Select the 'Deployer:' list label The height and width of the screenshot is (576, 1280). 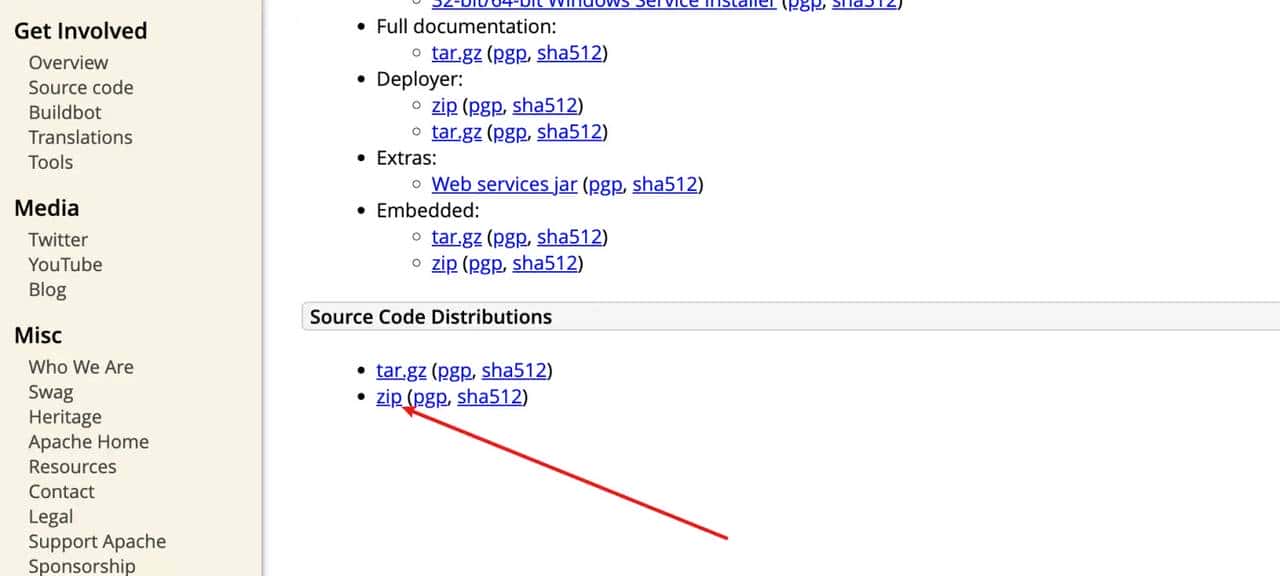coord(420,79)
